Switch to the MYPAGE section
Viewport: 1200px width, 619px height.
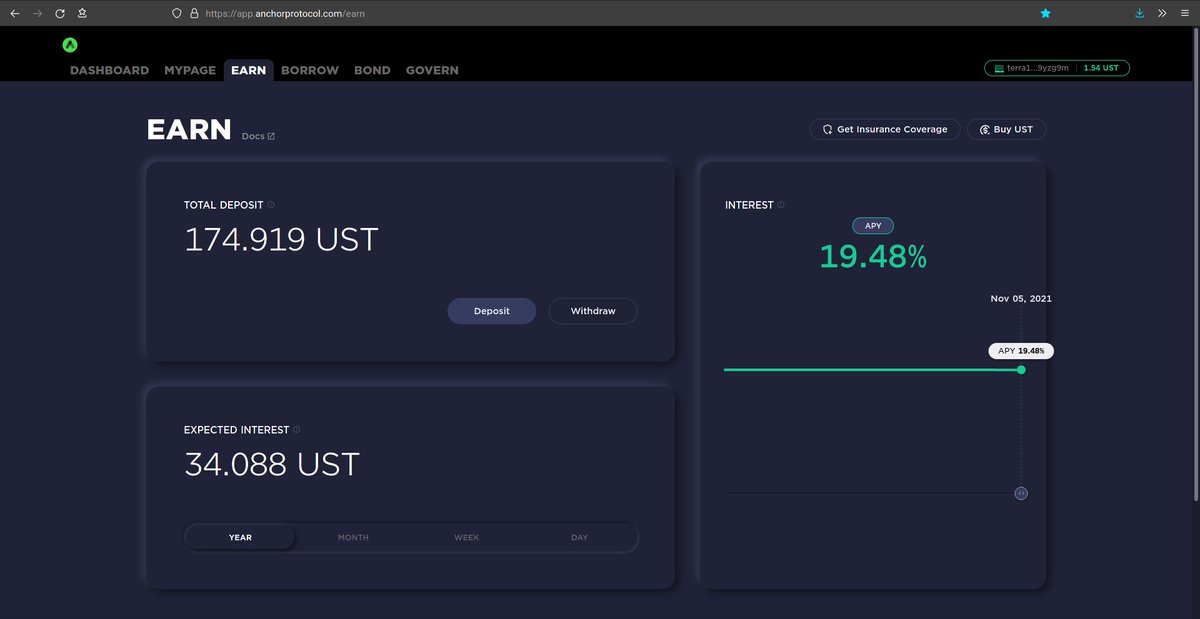coord(190,70)
